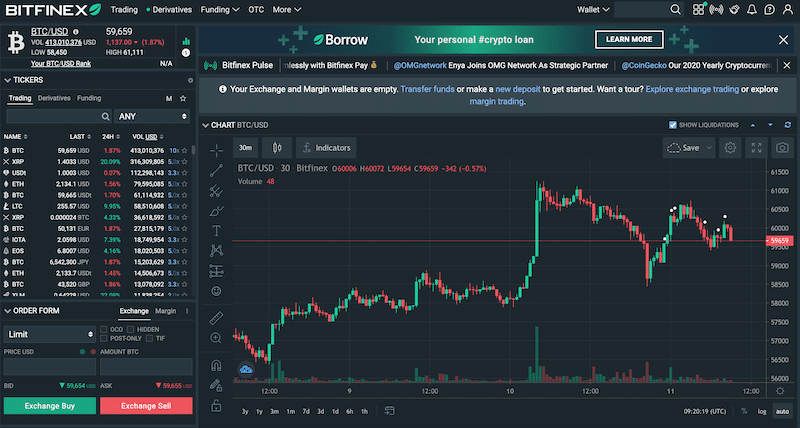Open notifications bell
Screen dimensions: 800x428
(x=752, y=9)
